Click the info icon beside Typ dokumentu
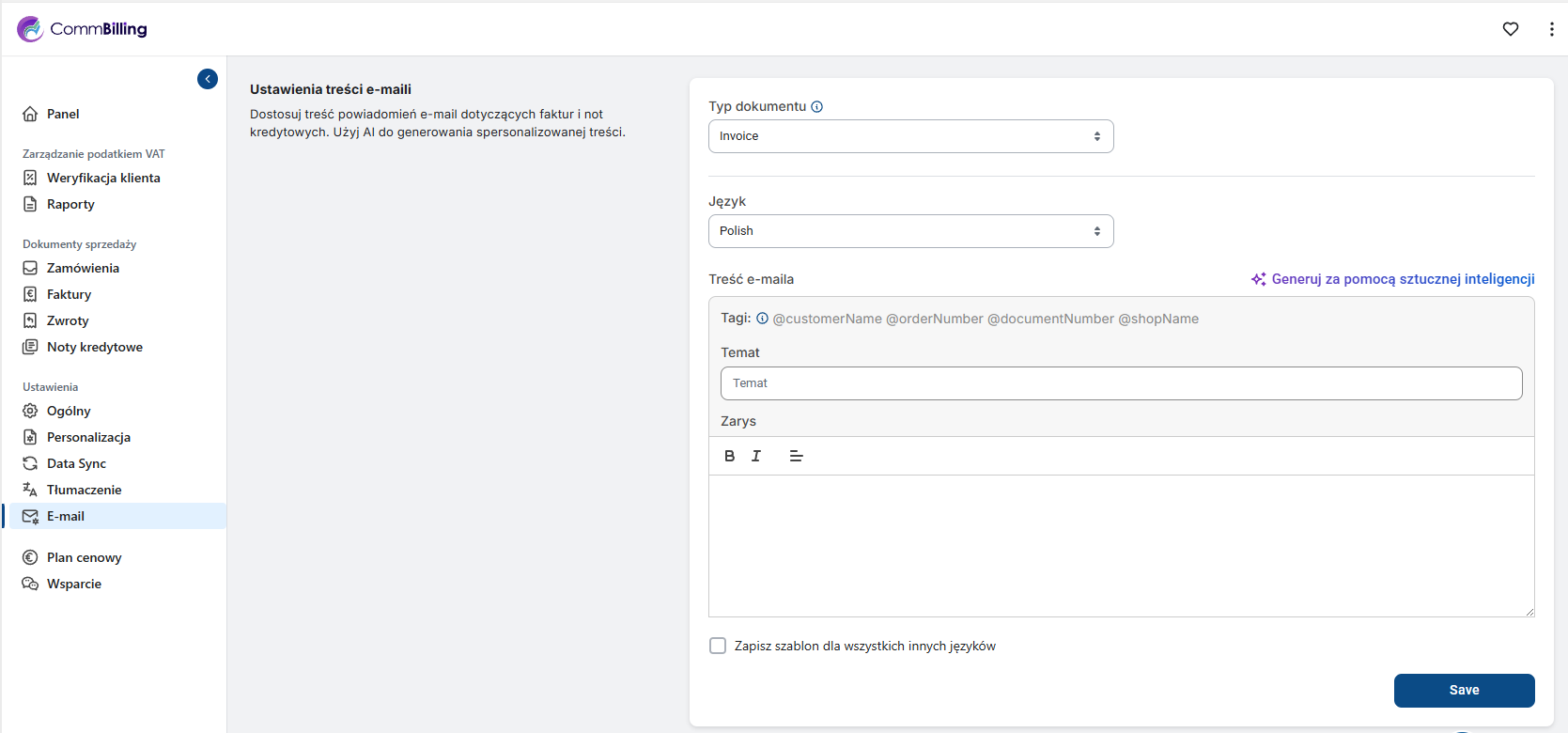The image size is (1568, 733). click(x=817, y=107)
